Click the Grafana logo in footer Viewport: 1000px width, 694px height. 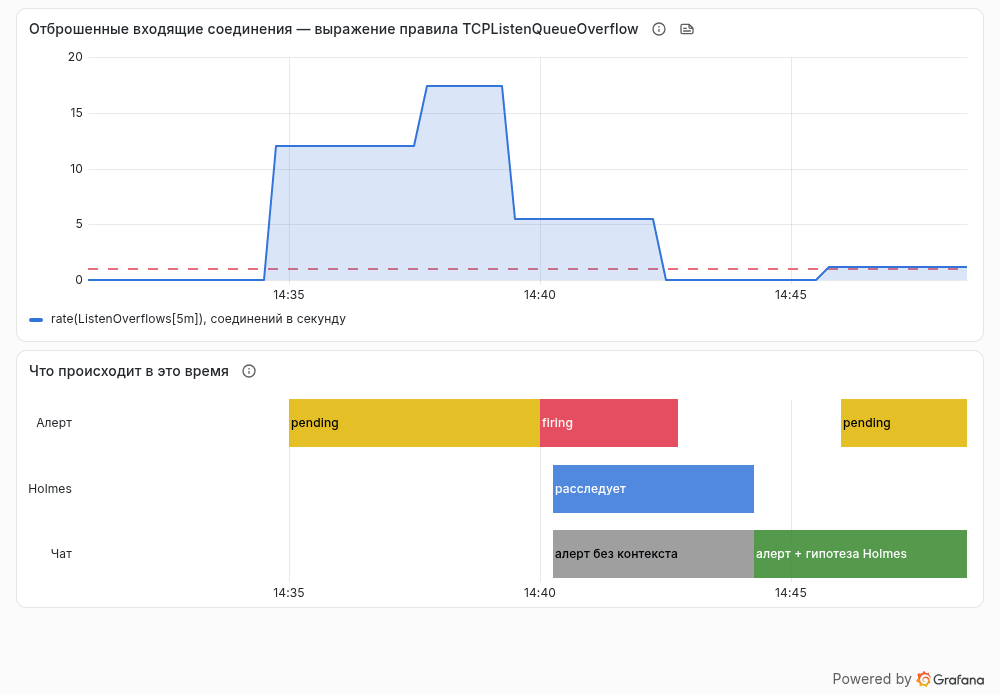pos(950,679)
